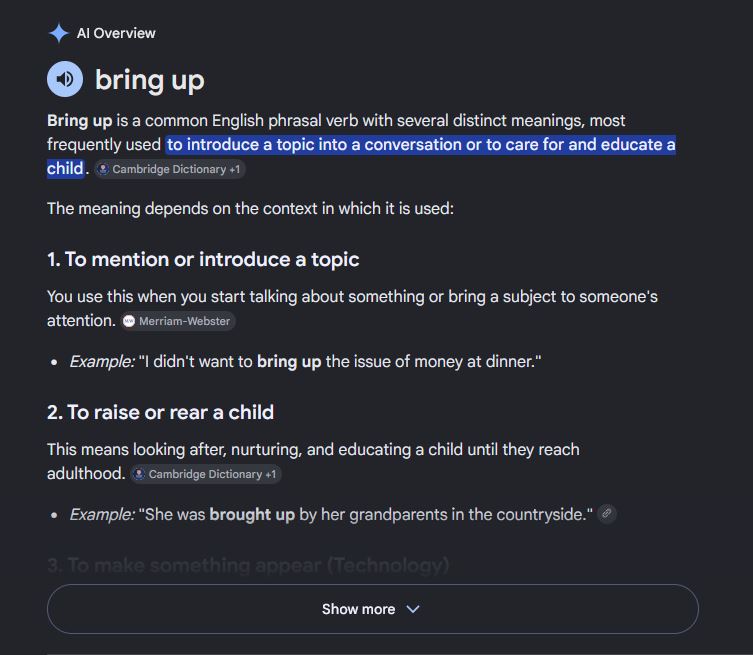Expand the overview using the chevron arrow
753x655 pixels.
pos(413,609)
